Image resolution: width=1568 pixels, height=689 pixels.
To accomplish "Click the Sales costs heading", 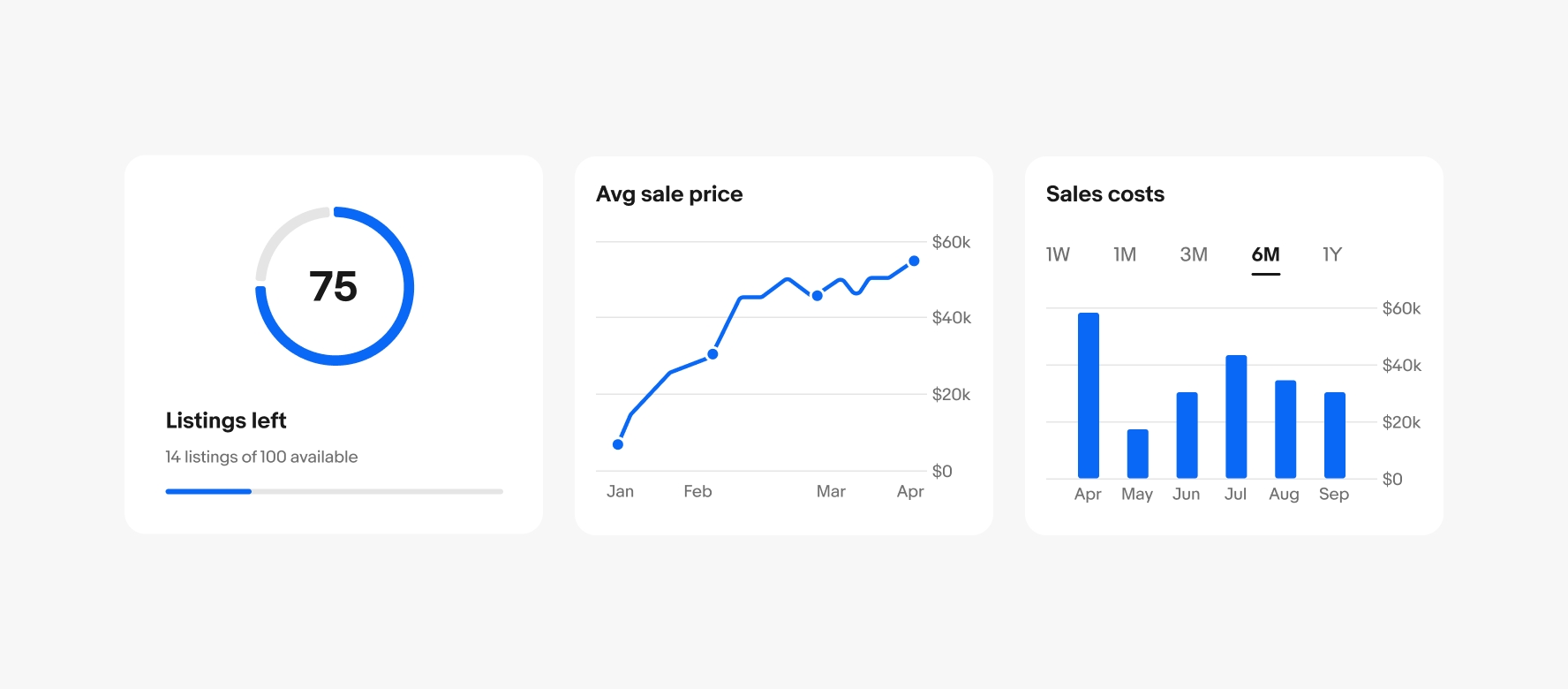I will 1104,194.
